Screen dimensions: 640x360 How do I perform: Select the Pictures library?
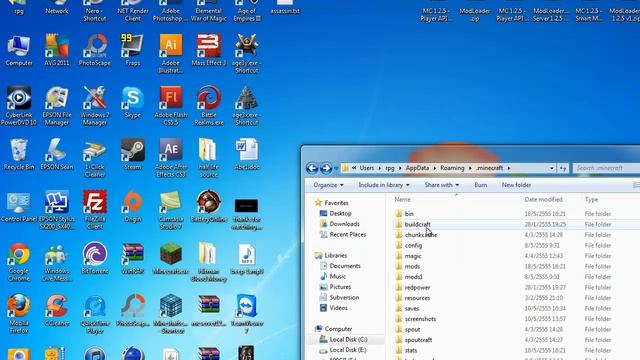click(x=335, y=287)
